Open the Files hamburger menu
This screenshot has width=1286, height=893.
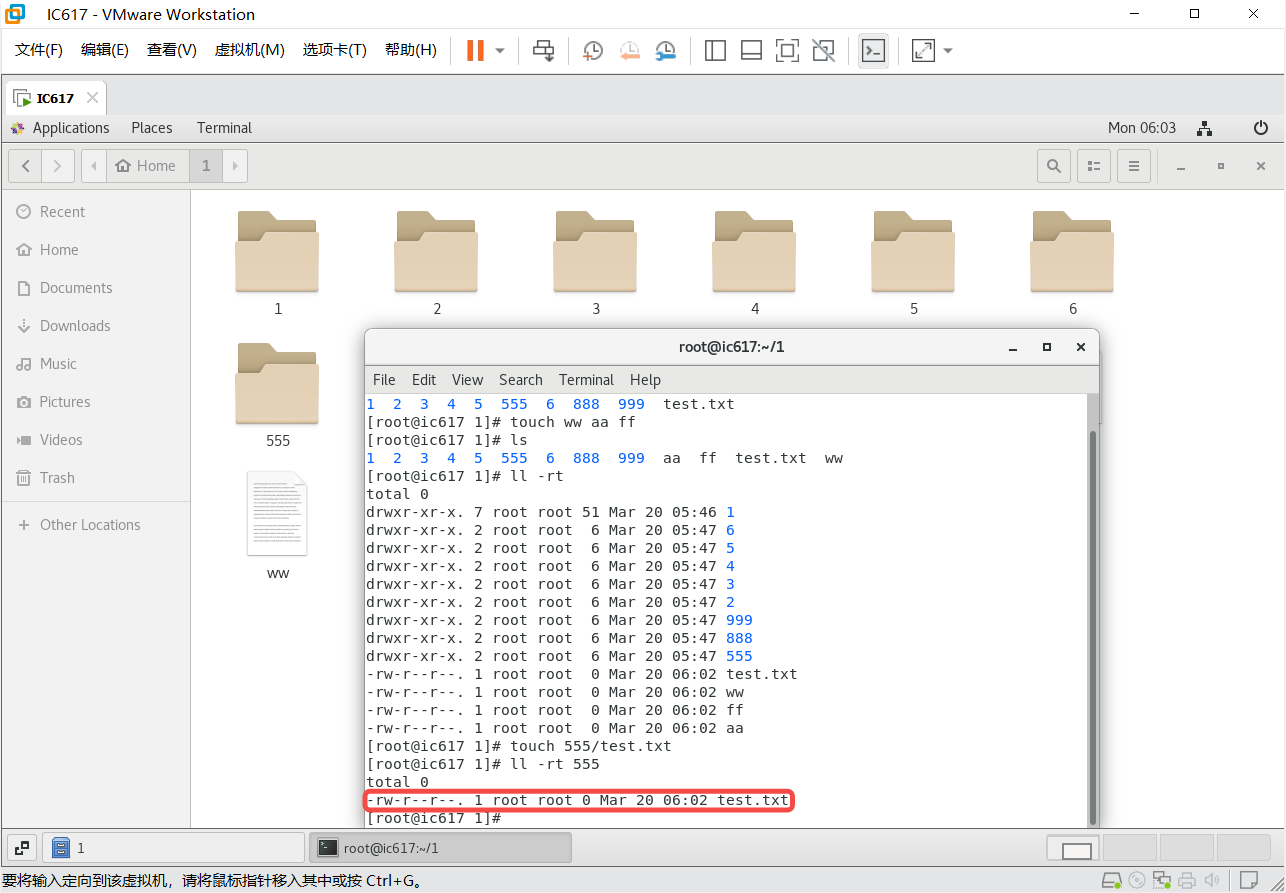click(1133, 166)
